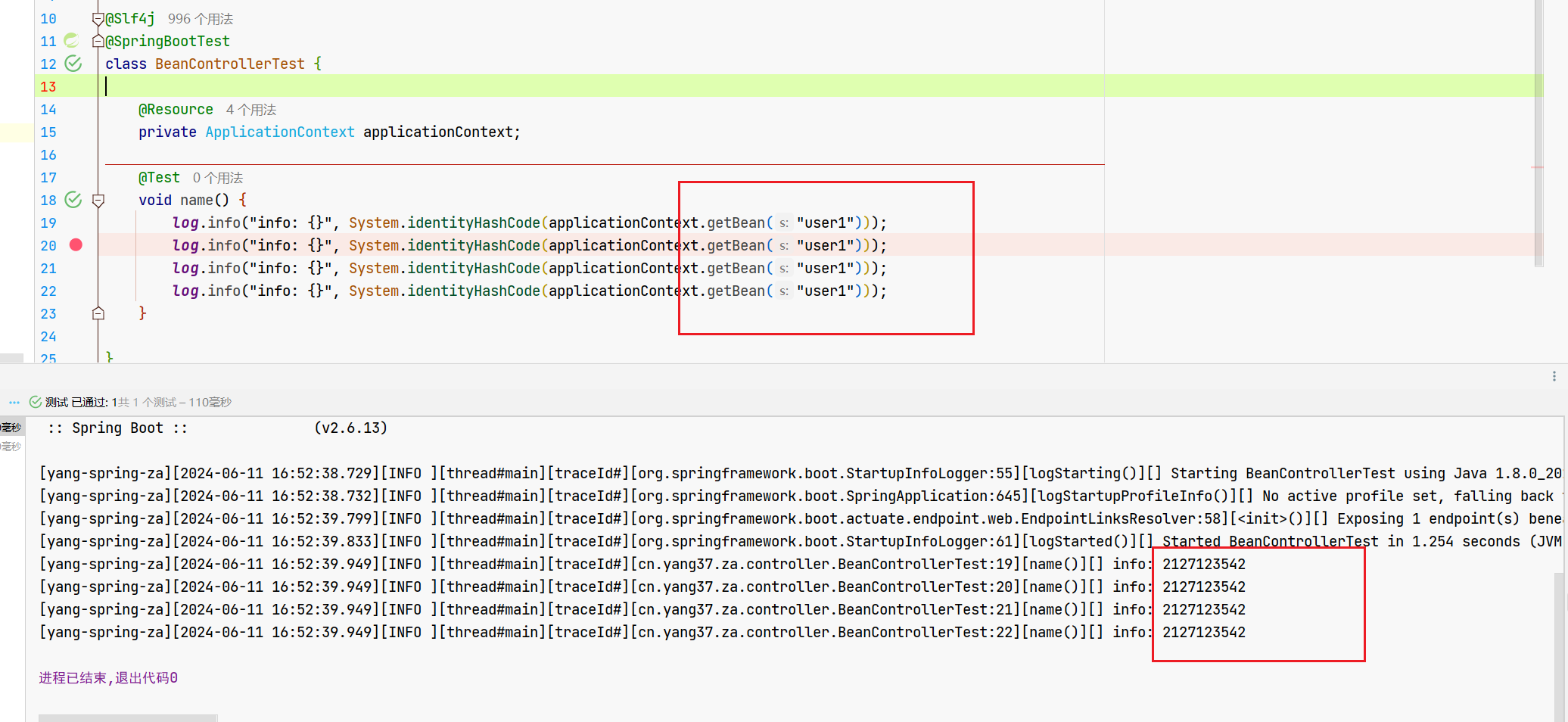This screenshot has height=722, width=1568.
Task: Click the ApplicationContext type name on line 15
Action: pos(280,132)
